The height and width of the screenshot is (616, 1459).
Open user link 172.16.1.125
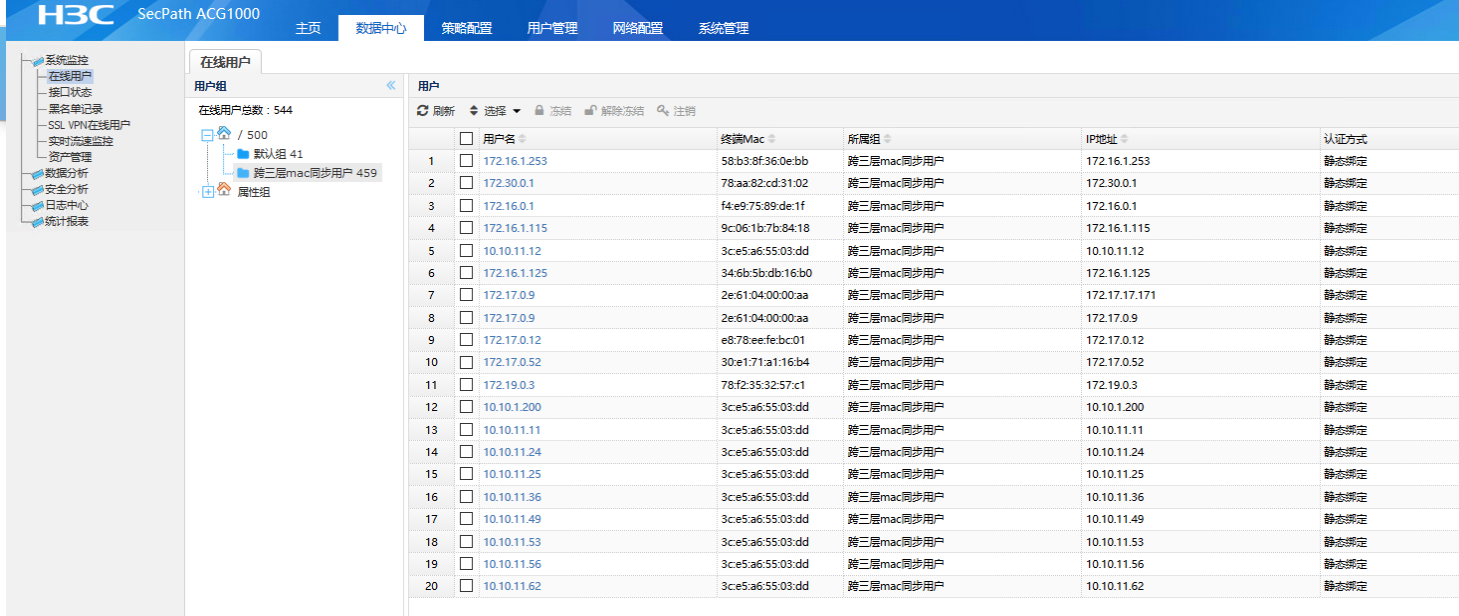point(515,273)
